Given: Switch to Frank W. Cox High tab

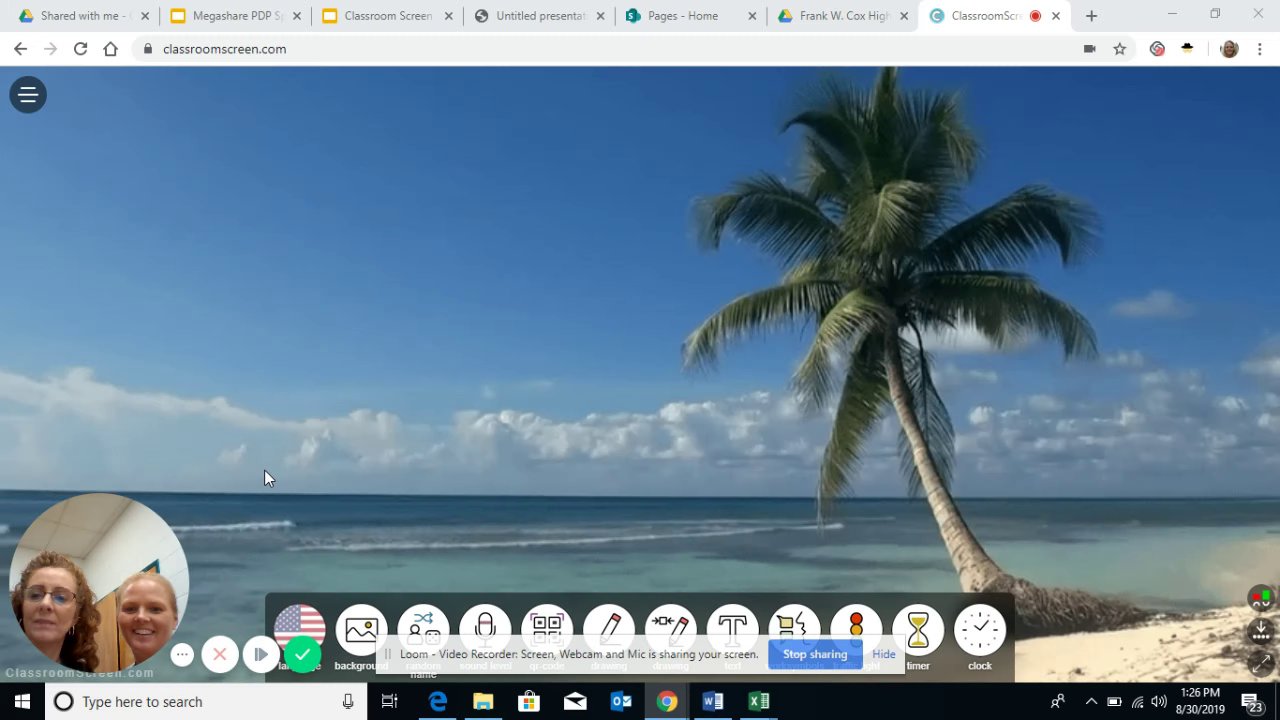Looking at the screenshot, I should (x=843, y=16).
